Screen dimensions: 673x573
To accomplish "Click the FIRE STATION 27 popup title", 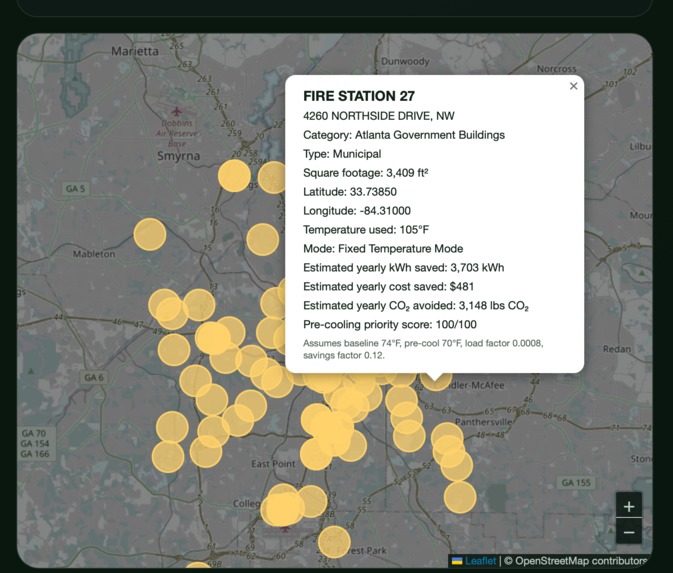I will coord(359,96).
